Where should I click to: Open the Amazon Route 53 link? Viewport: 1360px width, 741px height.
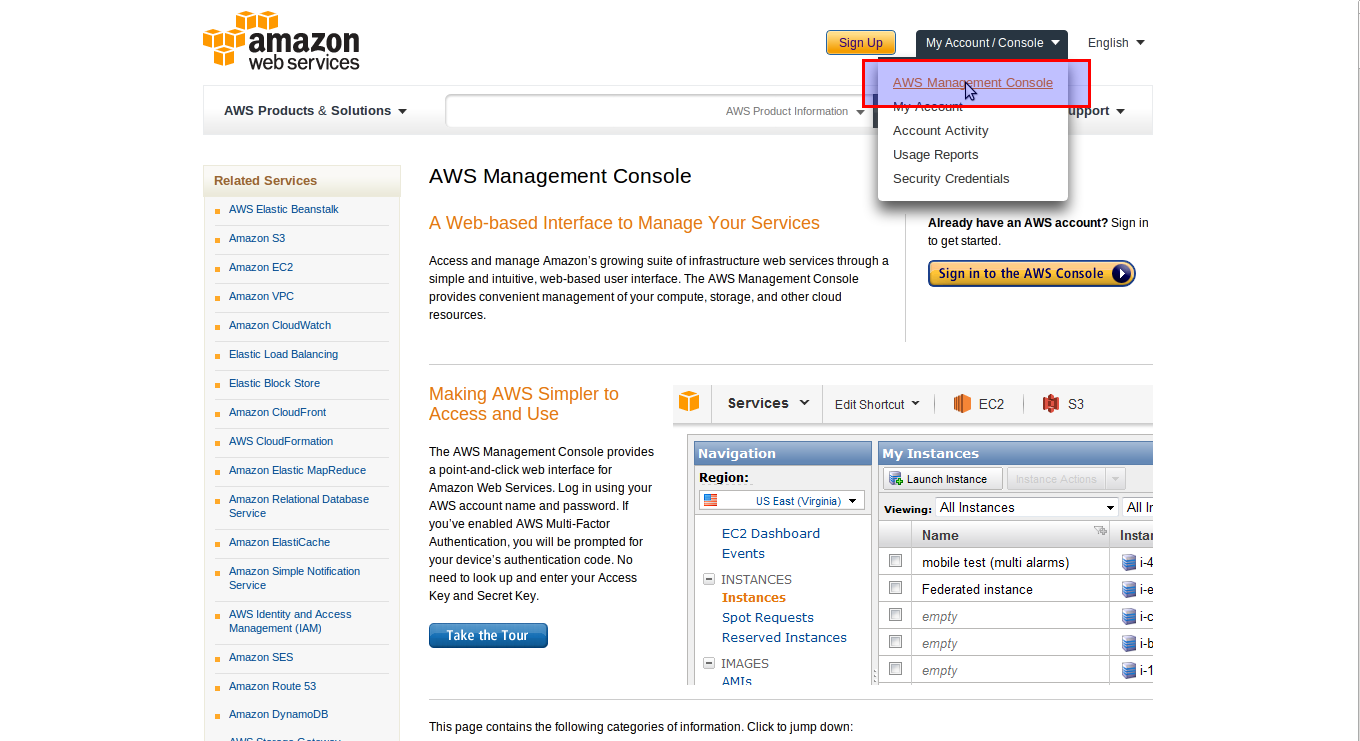272,686
